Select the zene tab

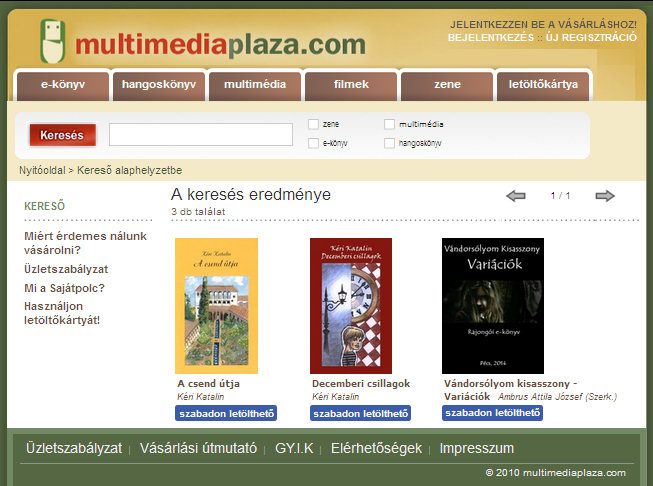(447, 86)
